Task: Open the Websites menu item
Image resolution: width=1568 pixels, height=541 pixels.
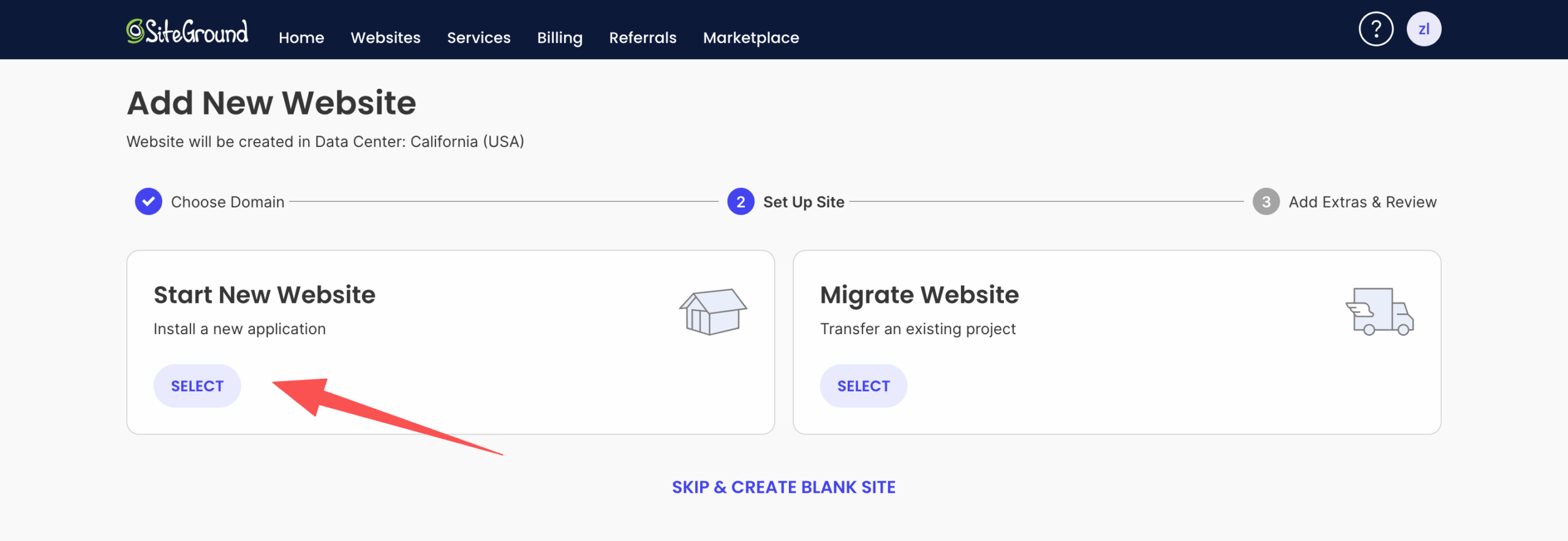Action: 385,38
